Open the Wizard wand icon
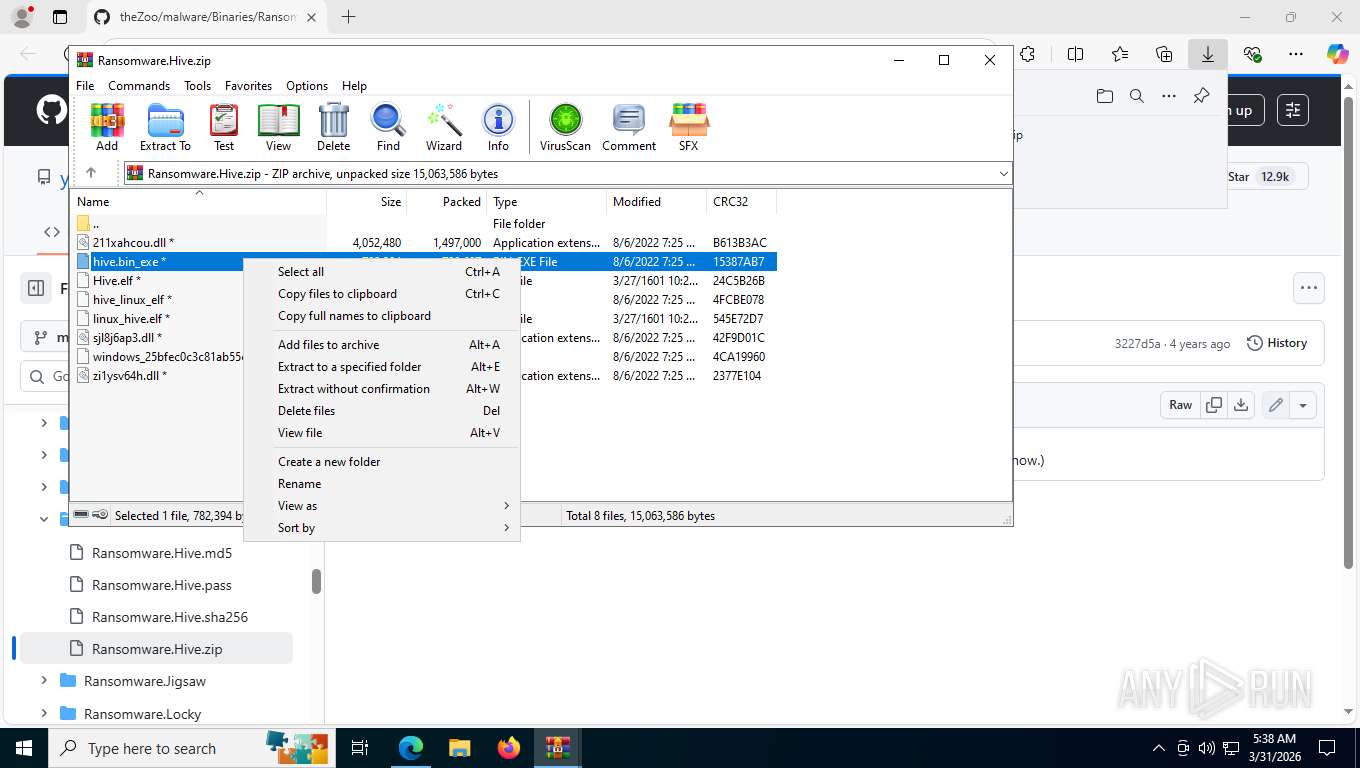1360x768 pixels. click(x=444, y=127)
